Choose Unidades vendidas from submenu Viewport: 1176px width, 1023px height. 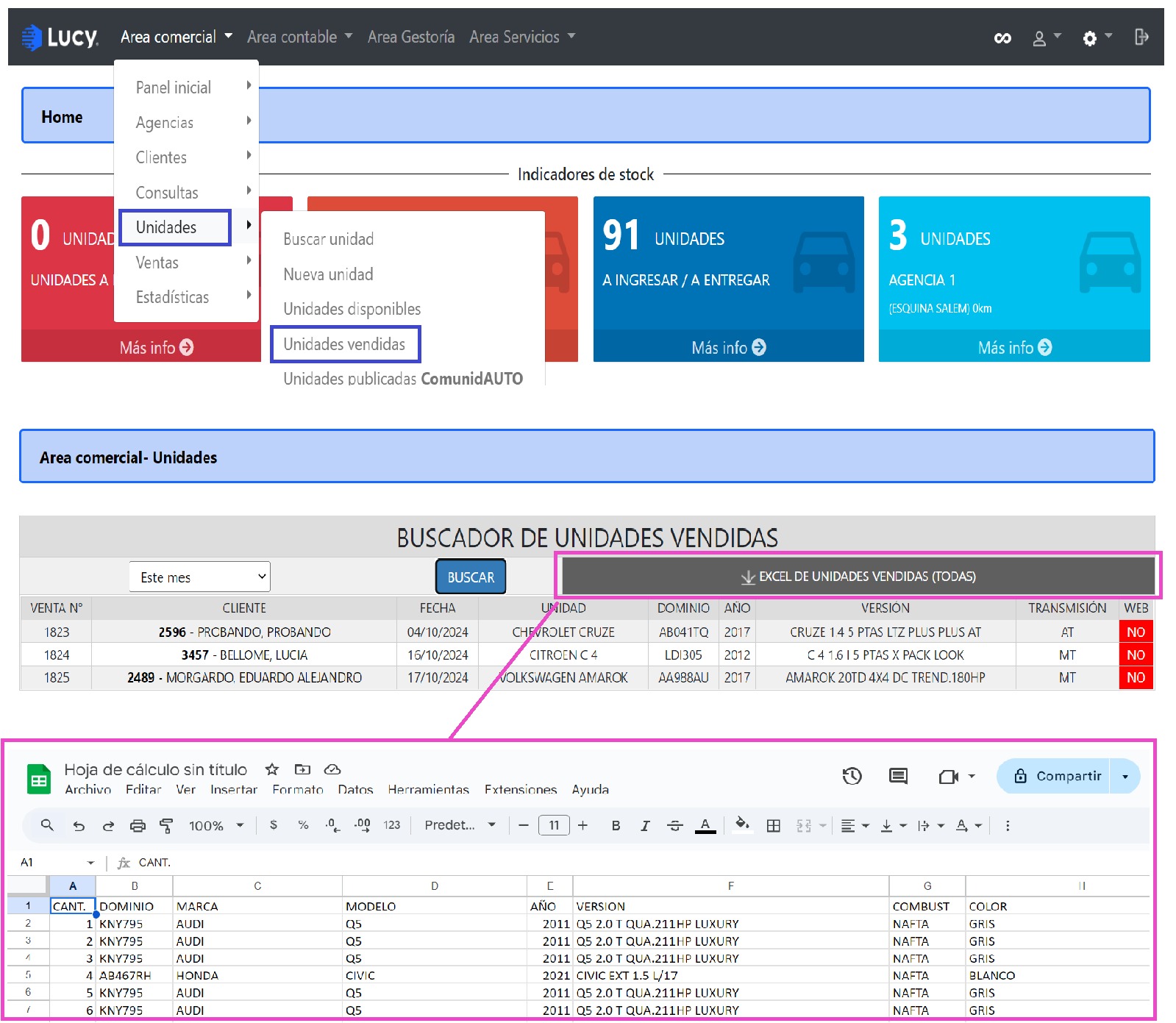point(345,344)
